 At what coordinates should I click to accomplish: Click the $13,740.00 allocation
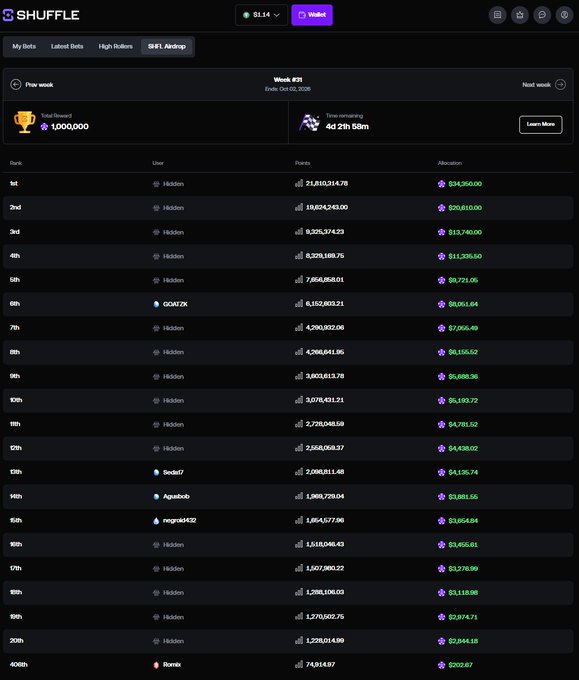coord(465,232)
